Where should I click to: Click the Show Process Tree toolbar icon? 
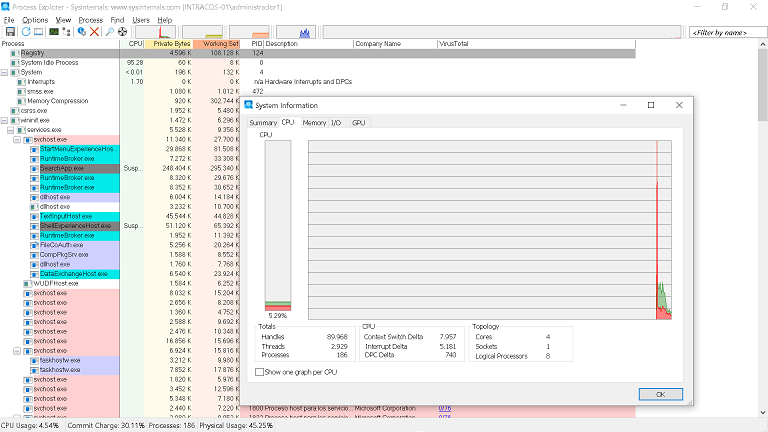click(x=66, y=32)
